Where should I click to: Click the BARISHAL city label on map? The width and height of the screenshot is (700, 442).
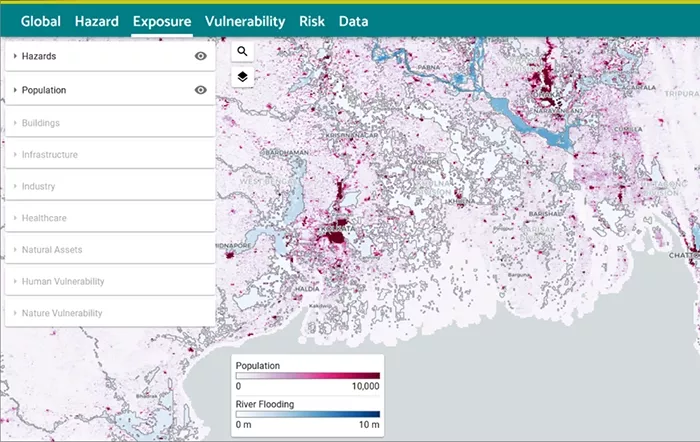545,214
